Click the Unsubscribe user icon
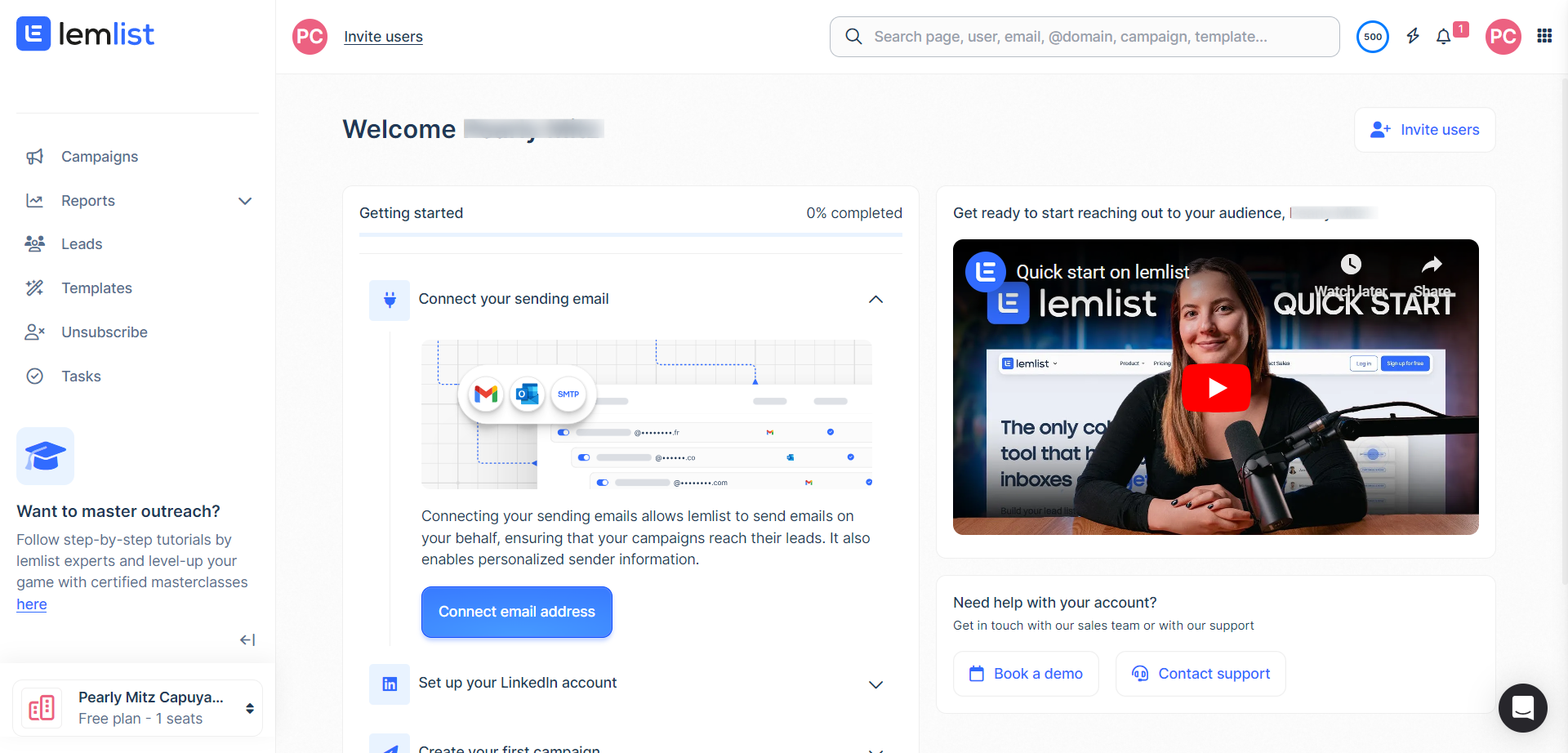The width and height of the screenshot is (1568, 753). tap(34, 332)
